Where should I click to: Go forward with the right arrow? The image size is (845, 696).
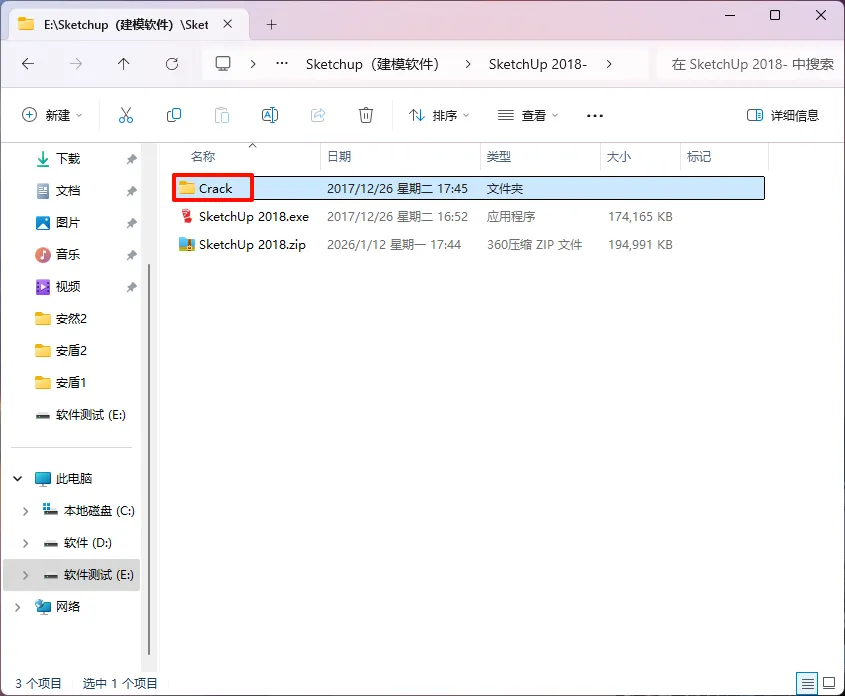pos(76,64)
